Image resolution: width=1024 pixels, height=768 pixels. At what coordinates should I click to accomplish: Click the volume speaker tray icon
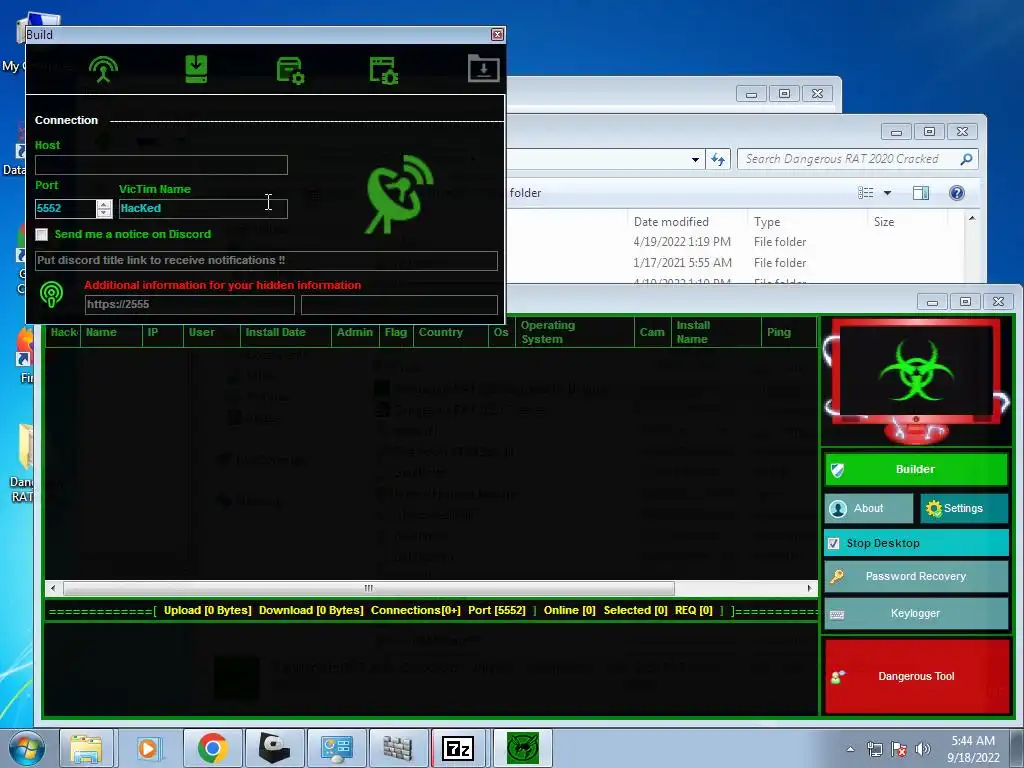[x=922, y=749]
